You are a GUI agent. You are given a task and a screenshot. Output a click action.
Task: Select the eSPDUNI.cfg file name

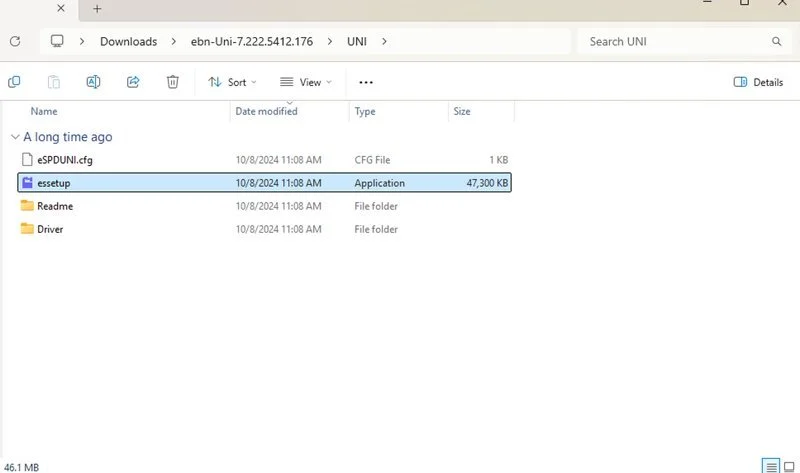(65, 160)
